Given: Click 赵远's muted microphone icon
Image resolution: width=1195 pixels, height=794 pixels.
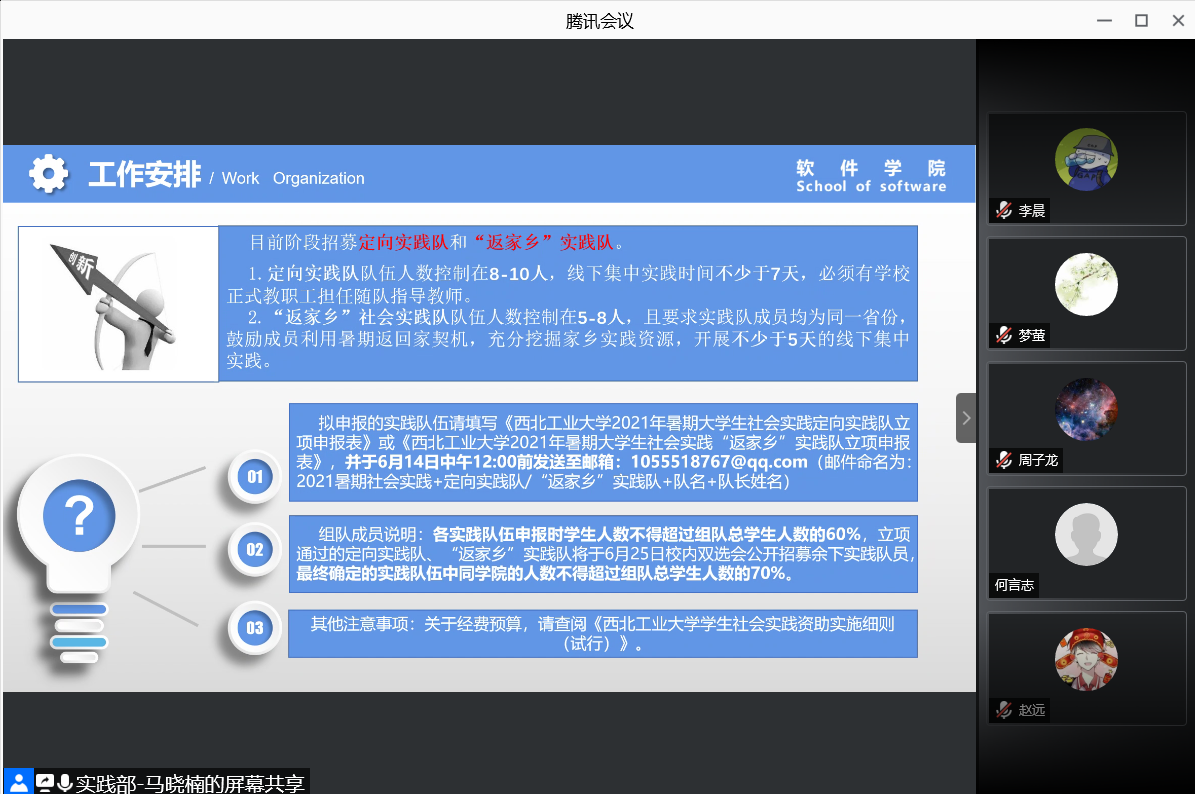Looking at the screenshot, I should point(1004,710).
